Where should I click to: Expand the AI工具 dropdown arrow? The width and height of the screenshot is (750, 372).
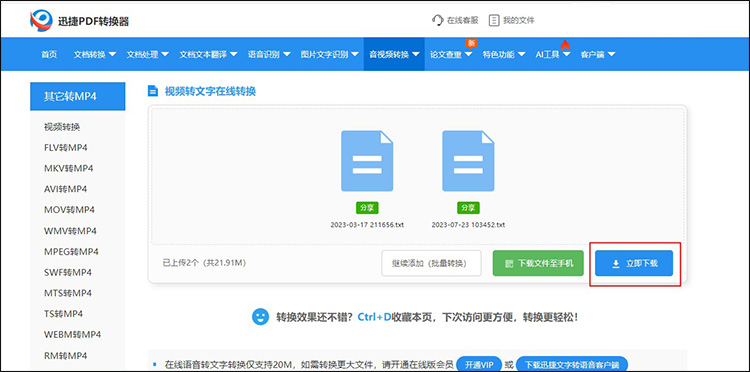point(566,55)
